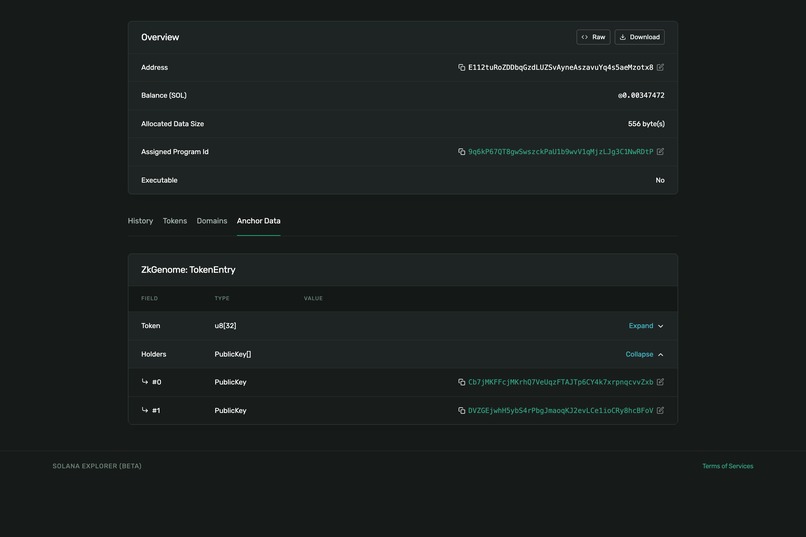Download the account data

pos(639,37)
